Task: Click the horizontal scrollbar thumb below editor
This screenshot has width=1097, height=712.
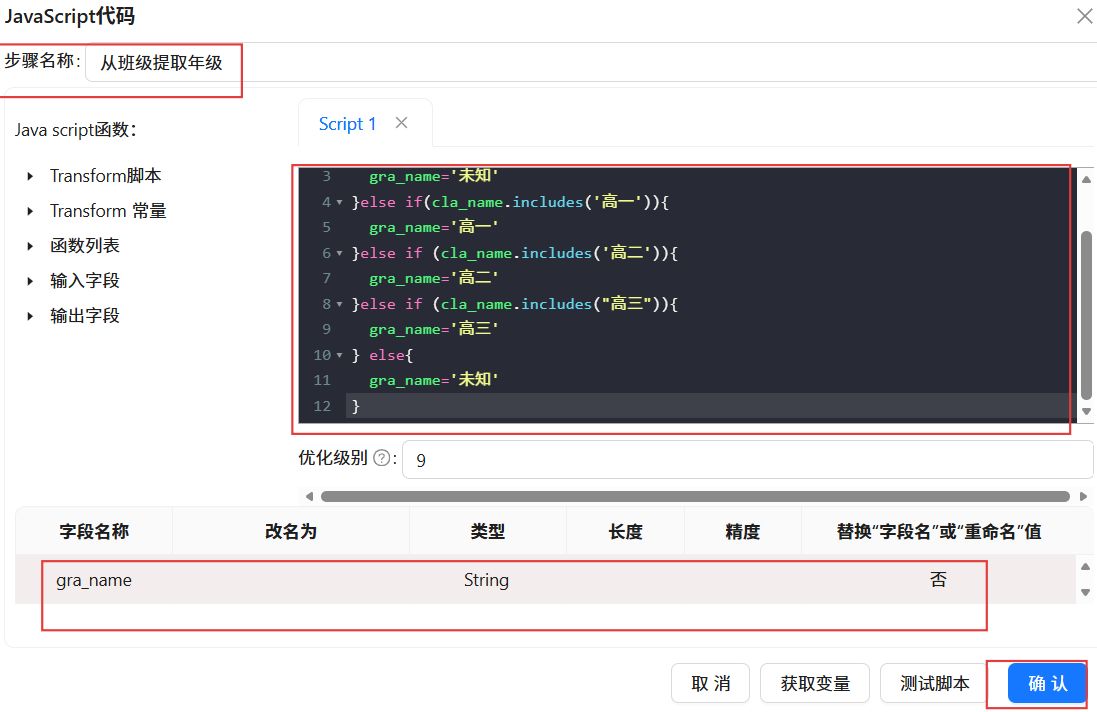Action: tap(695, 497)
